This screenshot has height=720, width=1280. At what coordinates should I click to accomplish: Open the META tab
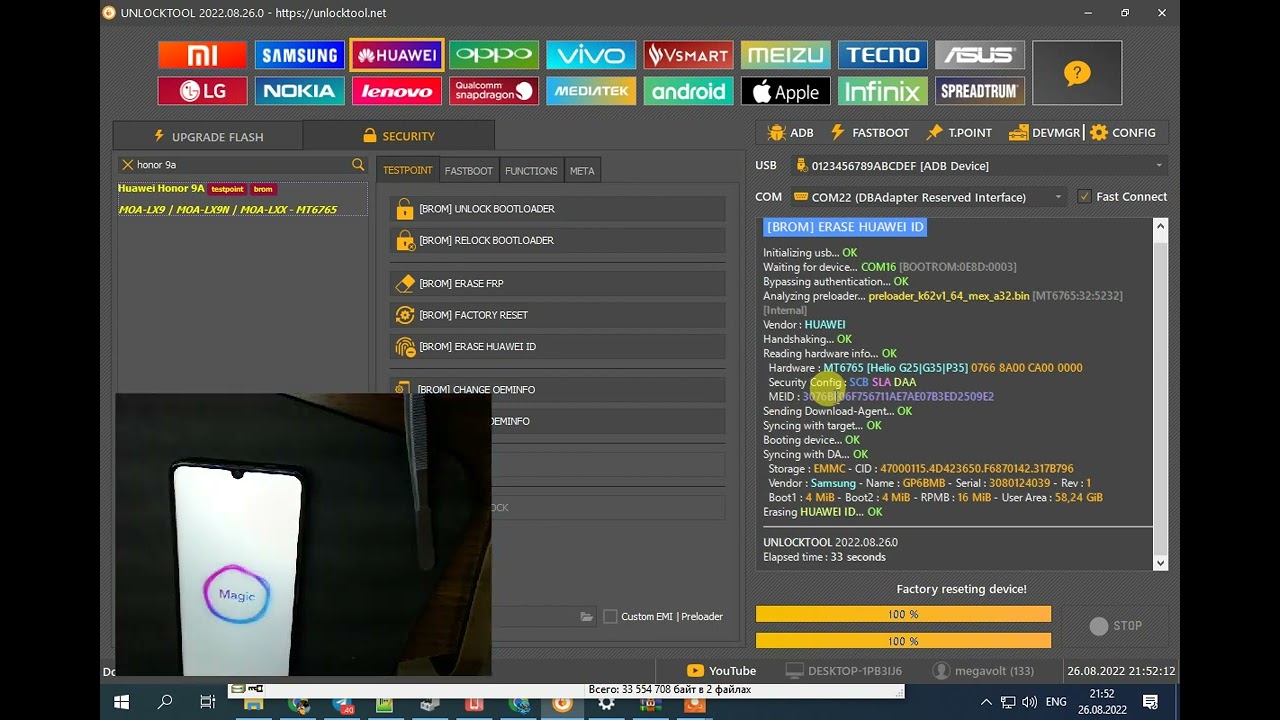pyautogui.click(x=582, y=171)
